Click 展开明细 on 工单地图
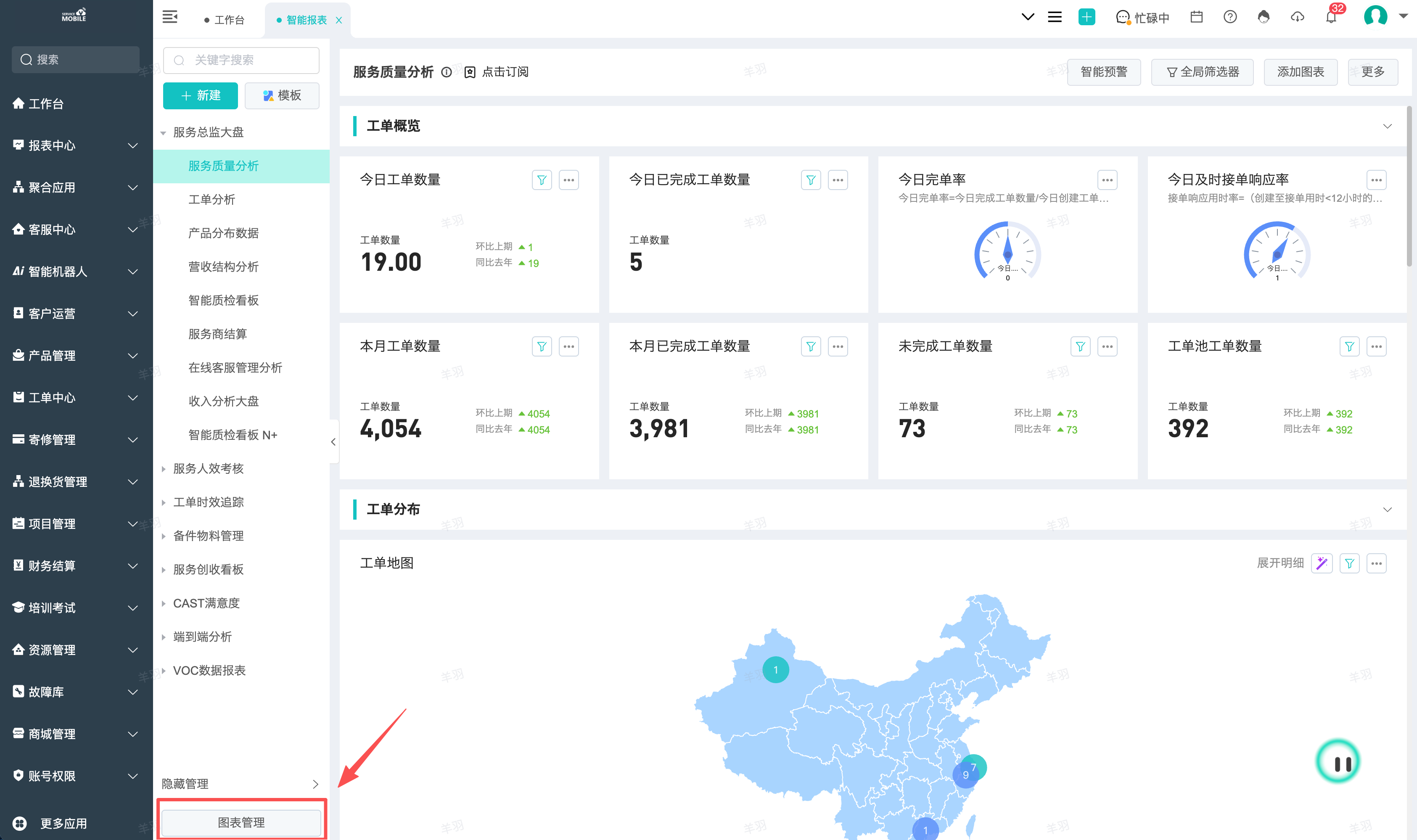Viewport: 1417px width, 840px height. point(1280,563)
